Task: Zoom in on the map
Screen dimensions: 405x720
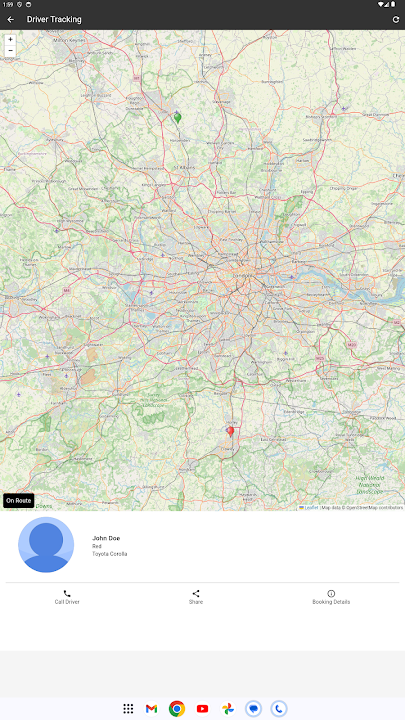Action: (x=10, y=39)
